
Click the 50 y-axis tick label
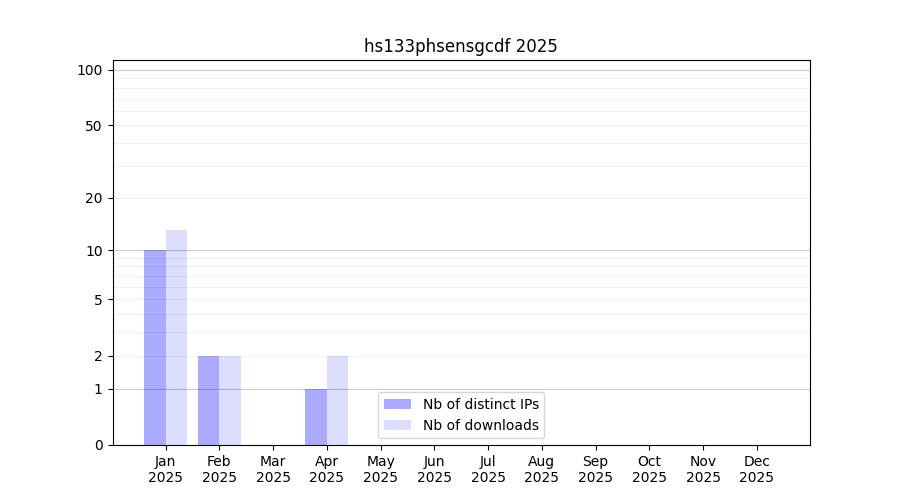(94, 126)
